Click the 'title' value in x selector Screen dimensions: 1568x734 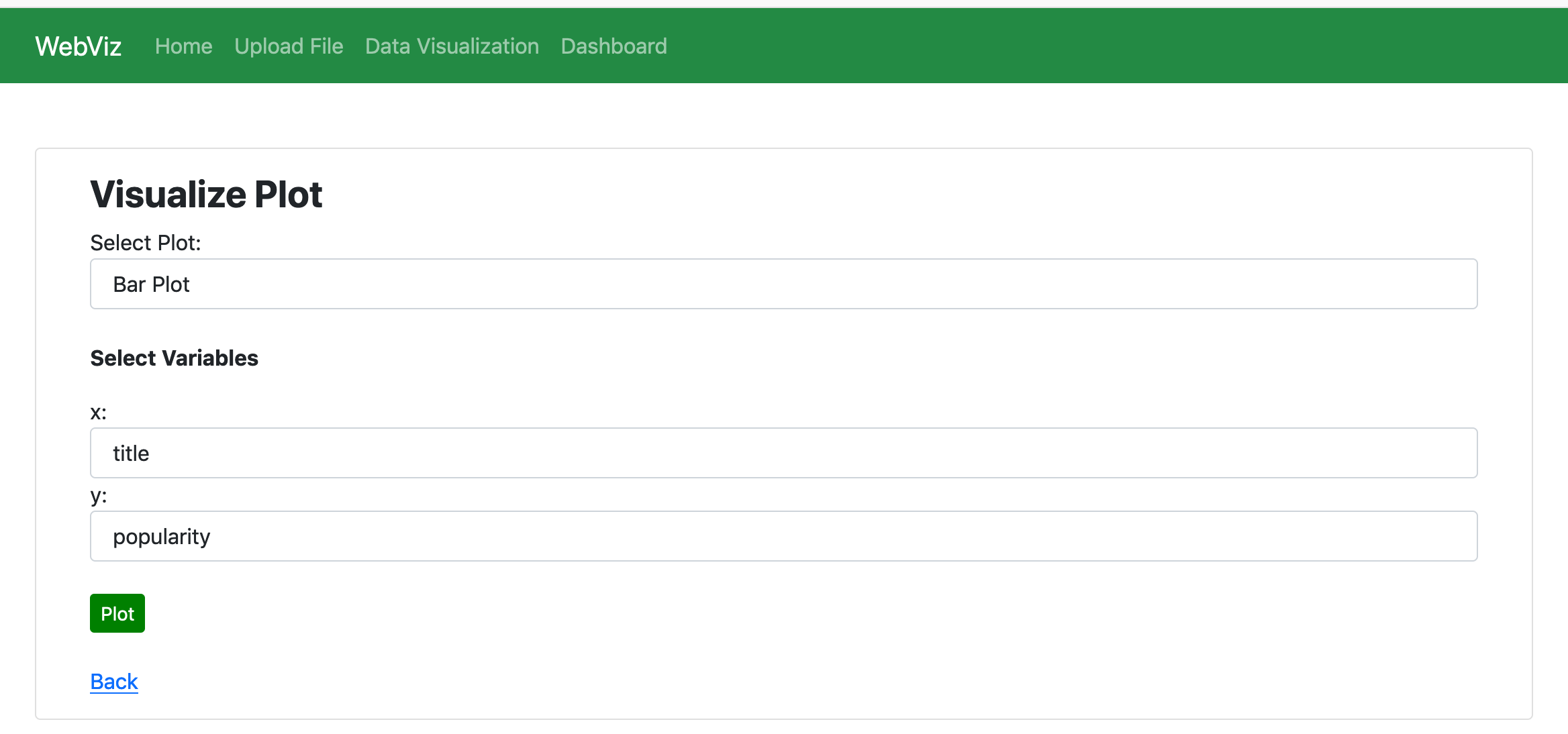point(131,454)
